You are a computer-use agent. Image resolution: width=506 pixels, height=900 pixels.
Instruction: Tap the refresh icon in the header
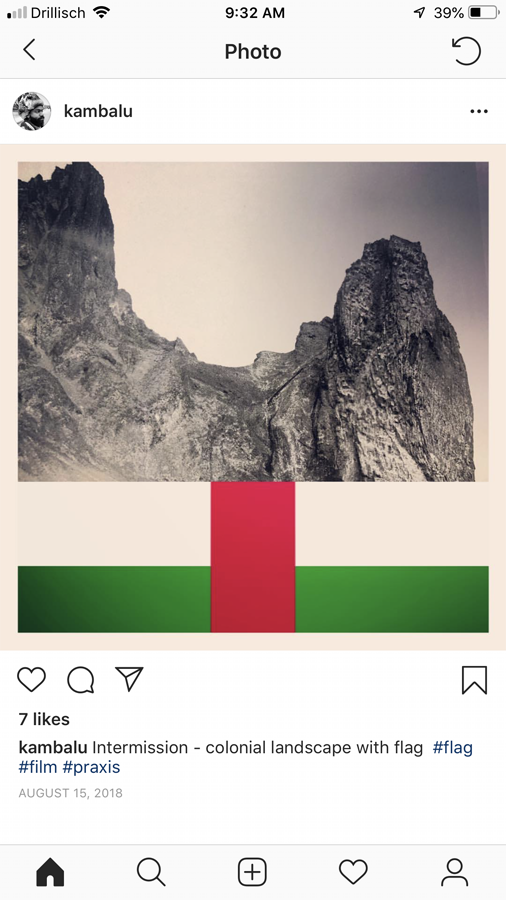466,51
